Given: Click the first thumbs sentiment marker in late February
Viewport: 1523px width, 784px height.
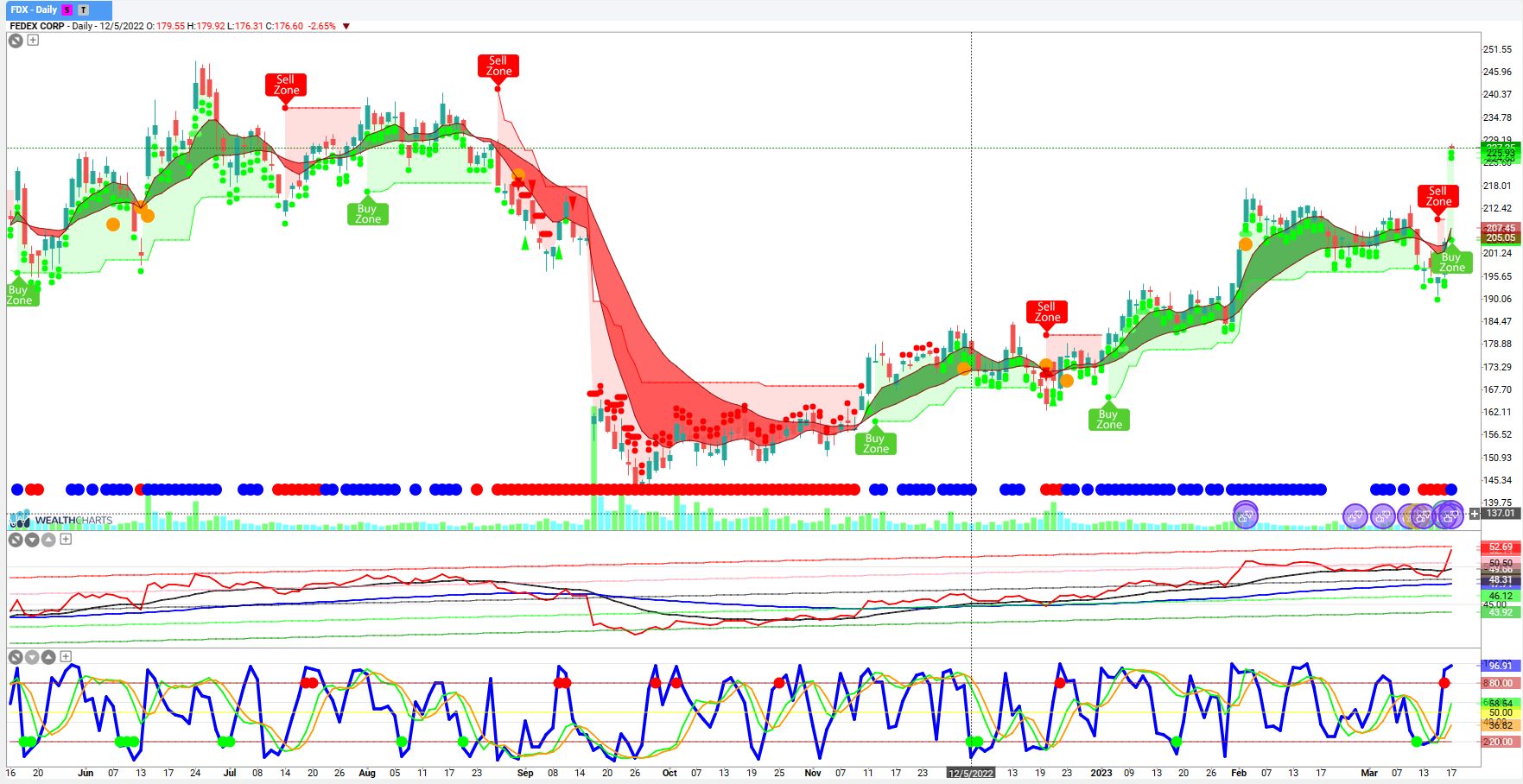Looking at the screenshot, I should pos(1355,516).
